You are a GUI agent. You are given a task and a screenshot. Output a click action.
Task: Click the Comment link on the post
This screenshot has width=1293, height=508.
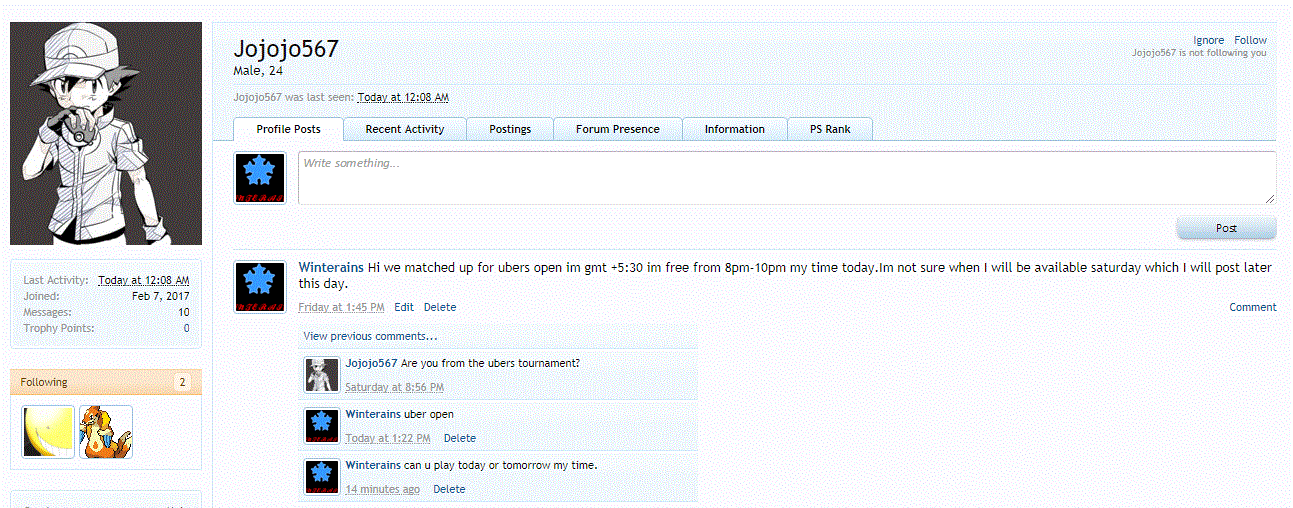click(x=1253, y=307)
